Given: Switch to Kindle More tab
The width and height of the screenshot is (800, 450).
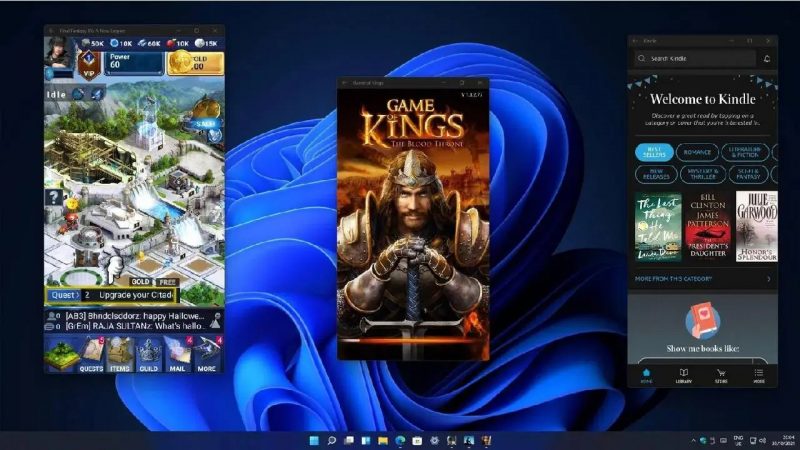Looking at the screenshot, I should (x=759, y=376).
